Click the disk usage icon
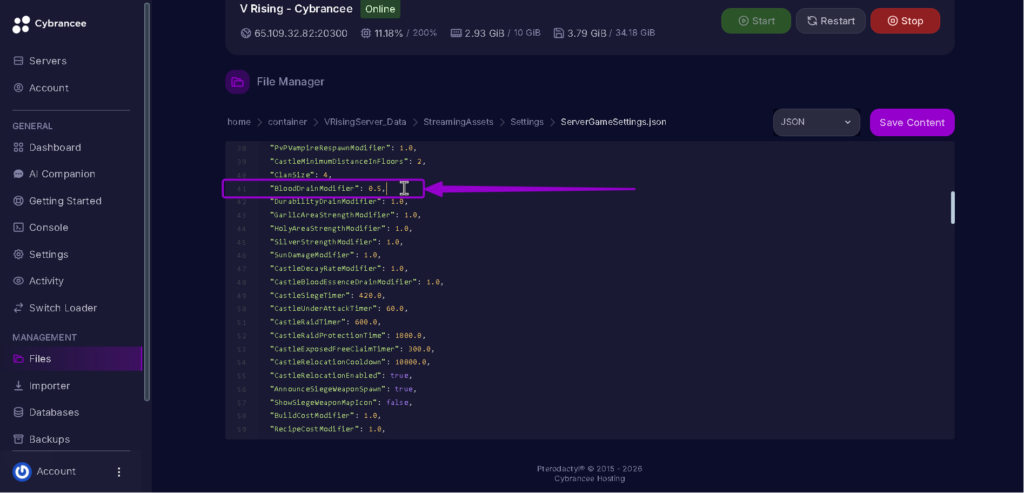The width and height of the screenshot is (1024, 493). coord(558,33)
